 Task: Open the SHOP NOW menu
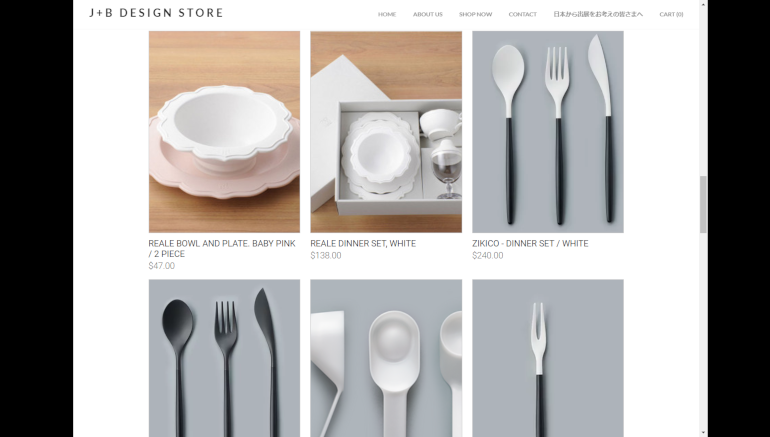click(x=475, y=14)
